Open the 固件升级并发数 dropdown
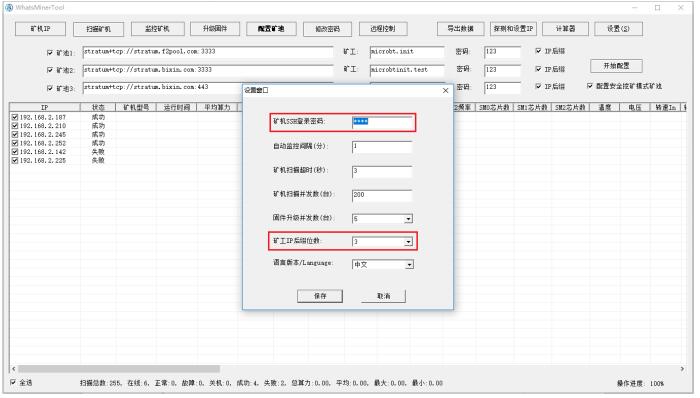Screen dimensions: 700x398 click(x=408, y=219)
